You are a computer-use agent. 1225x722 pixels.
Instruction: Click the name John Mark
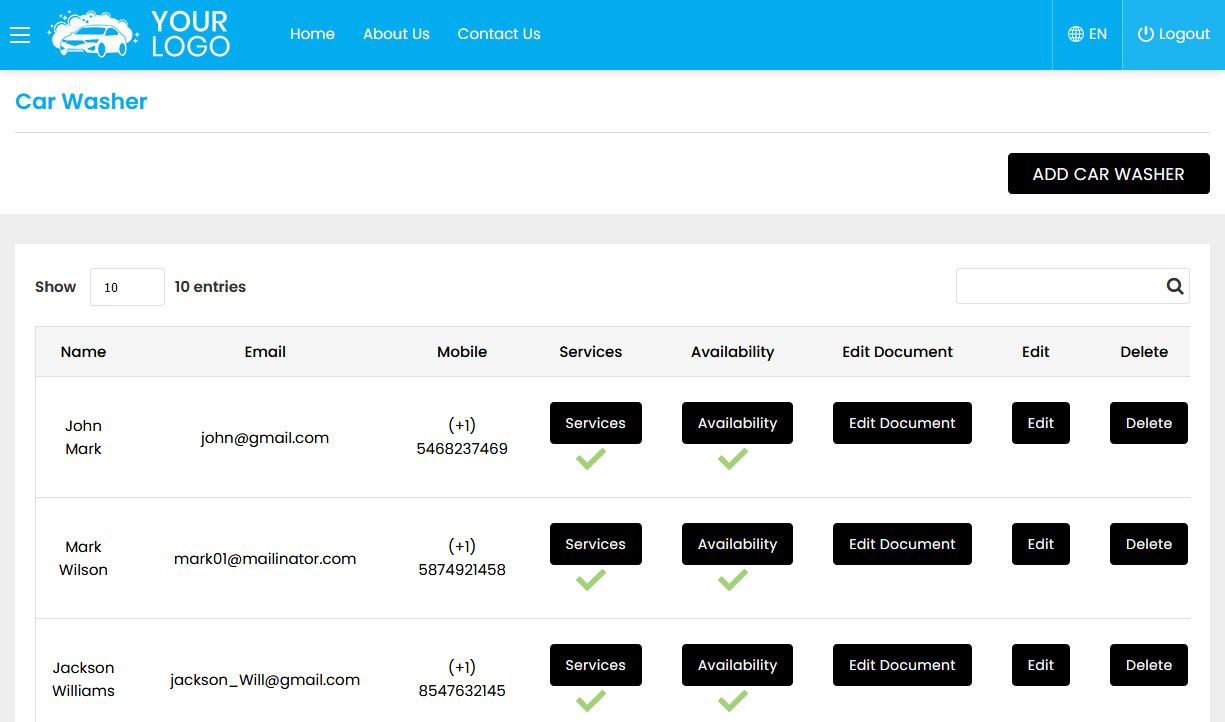[83, 437]
